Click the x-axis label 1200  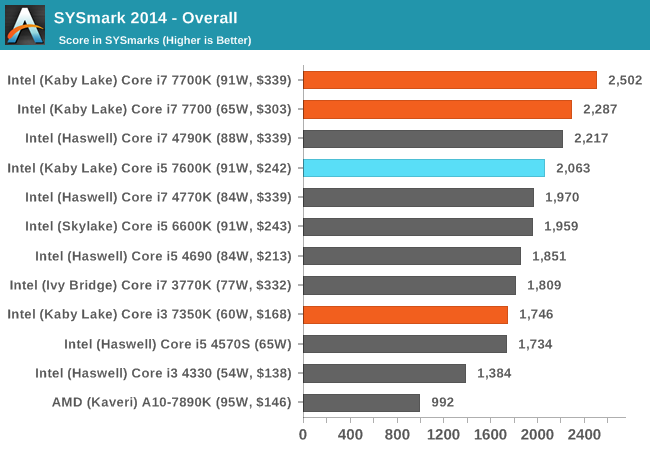coord(444,435)
